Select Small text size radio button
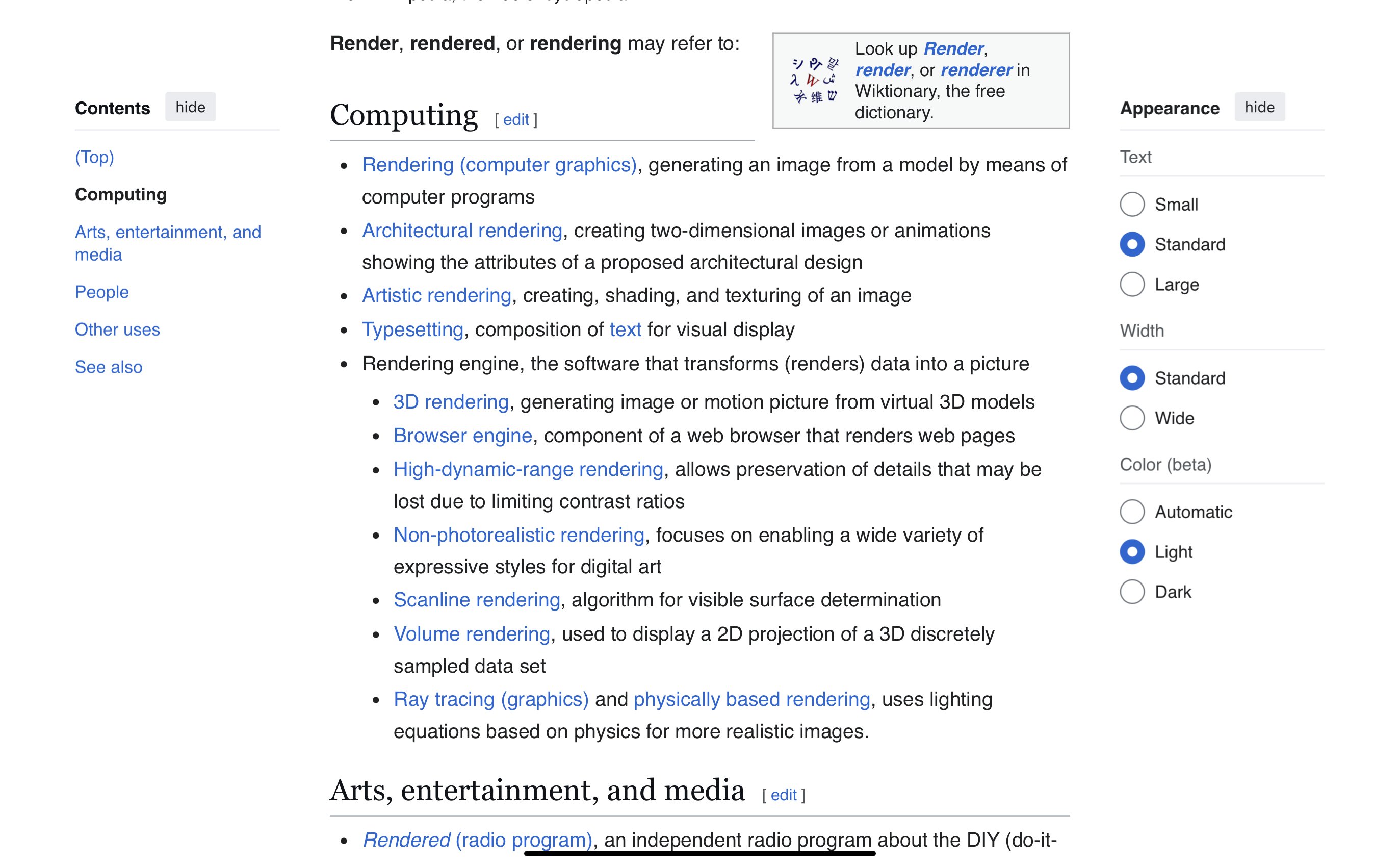 pyautogui.click(x=1132, y=205)
